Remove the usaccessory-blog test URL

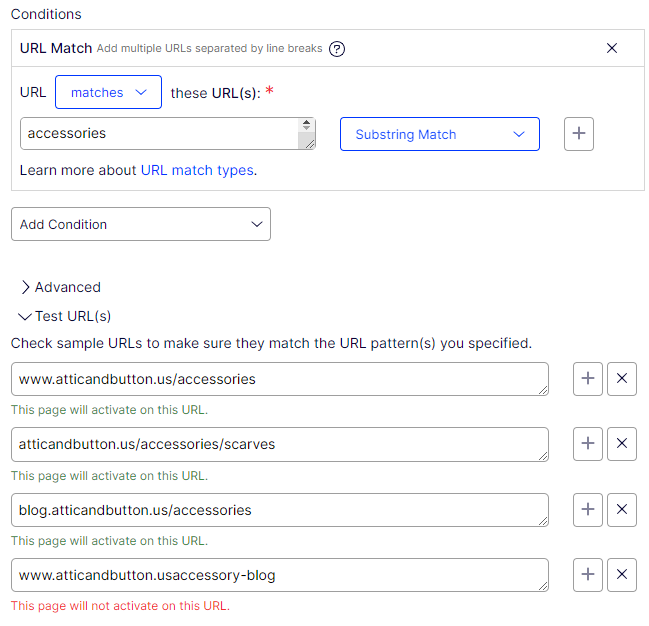point(622,575)
